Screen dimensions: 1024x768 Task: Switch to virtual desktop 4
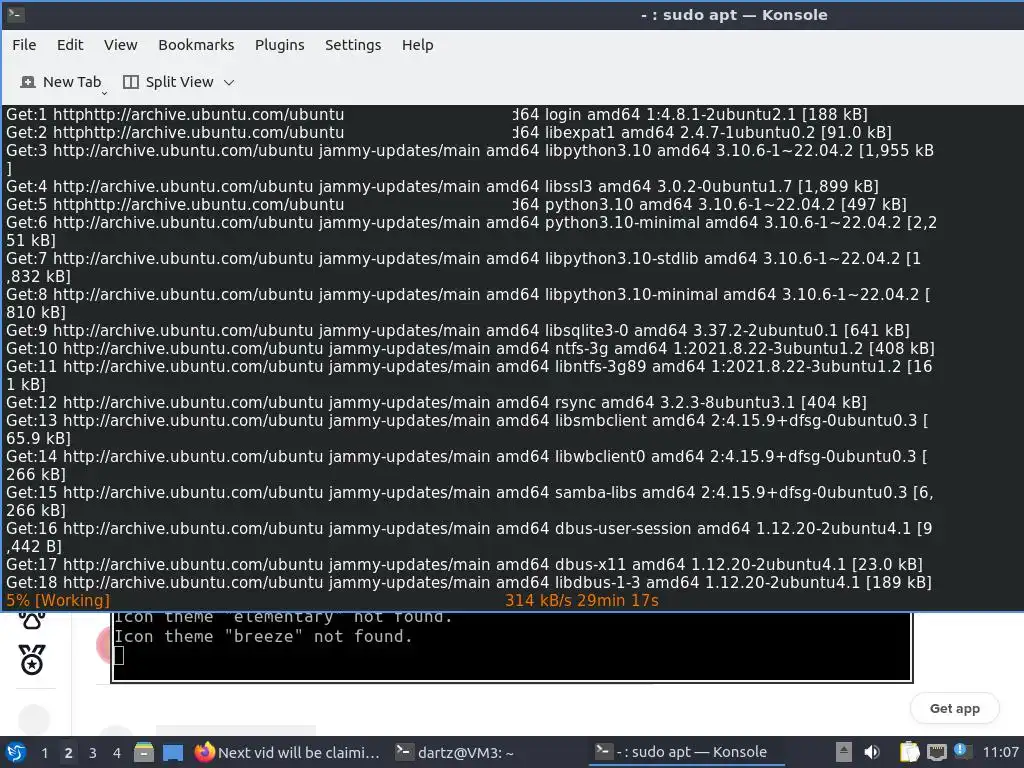point(117,753)
